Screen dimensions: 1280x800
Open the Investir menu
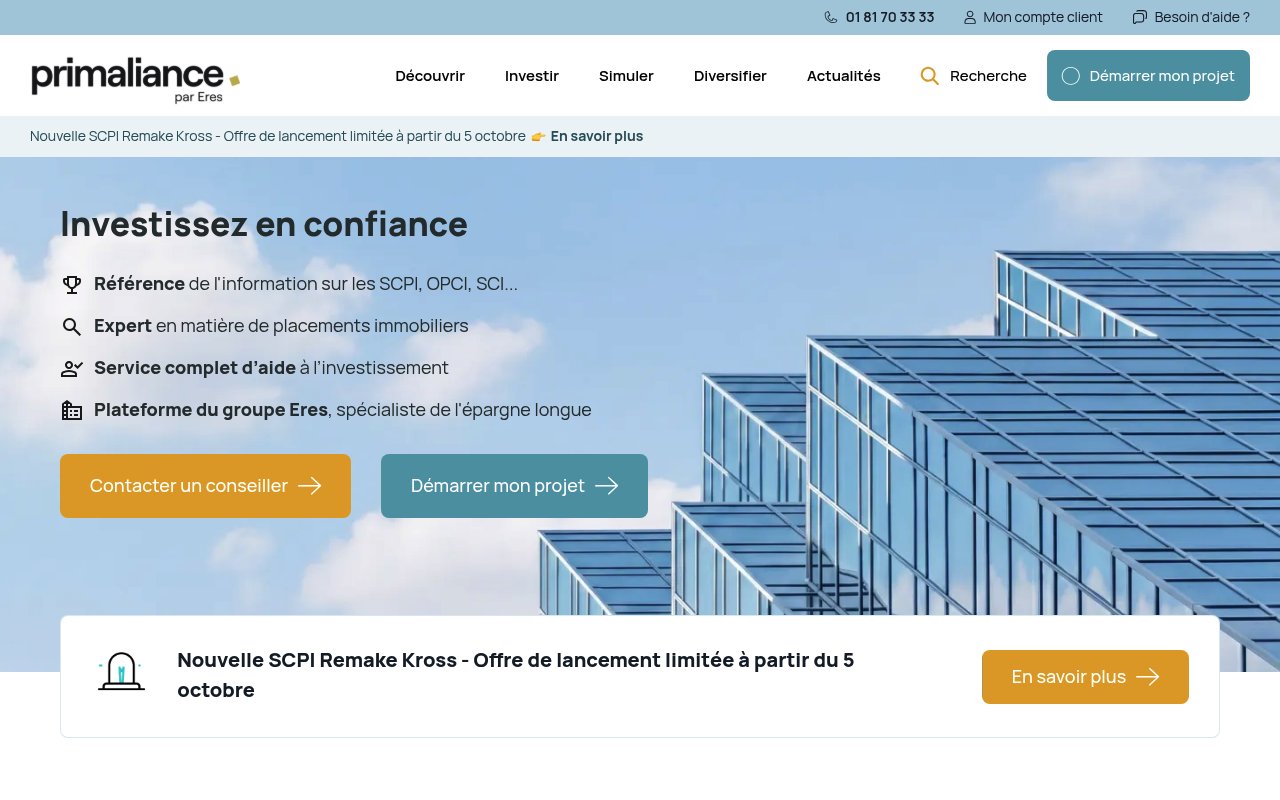coord(532,76)
